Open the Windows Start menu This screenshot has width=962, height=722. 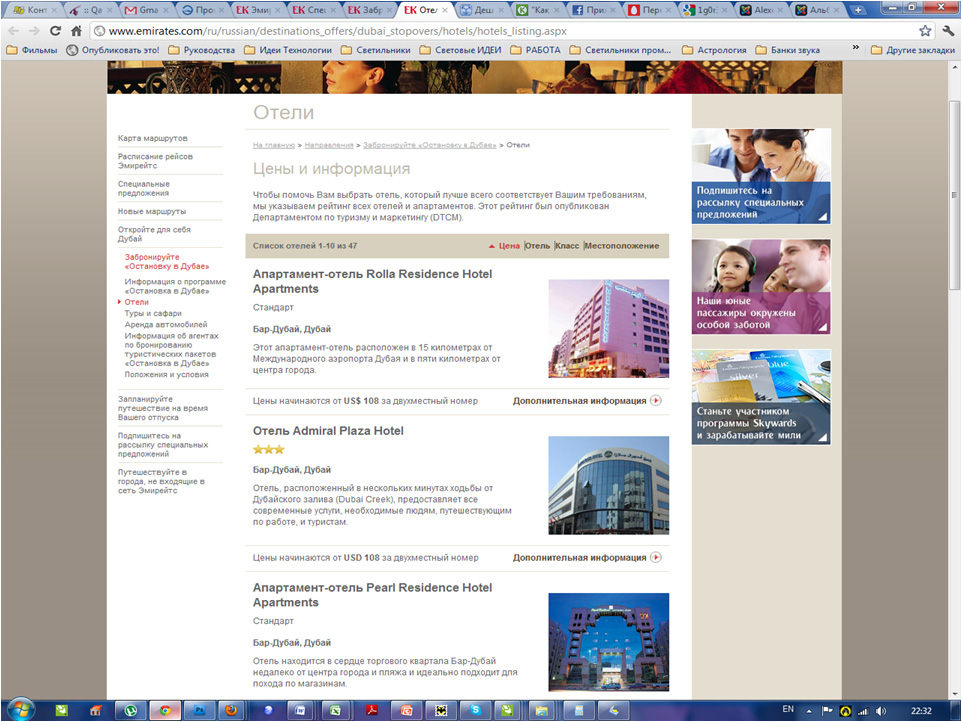20,710
